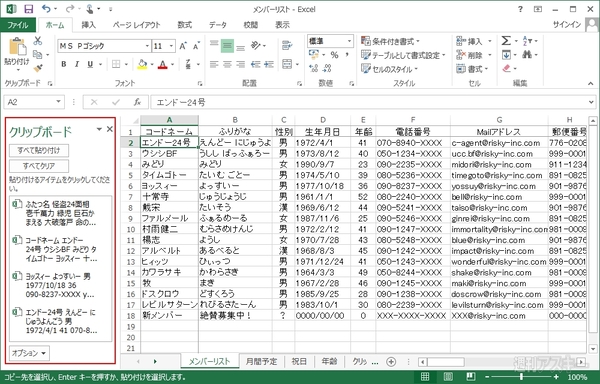Open 条件付き書式 conditional formatting menu
600x384 pixels.
click(391, 41)
